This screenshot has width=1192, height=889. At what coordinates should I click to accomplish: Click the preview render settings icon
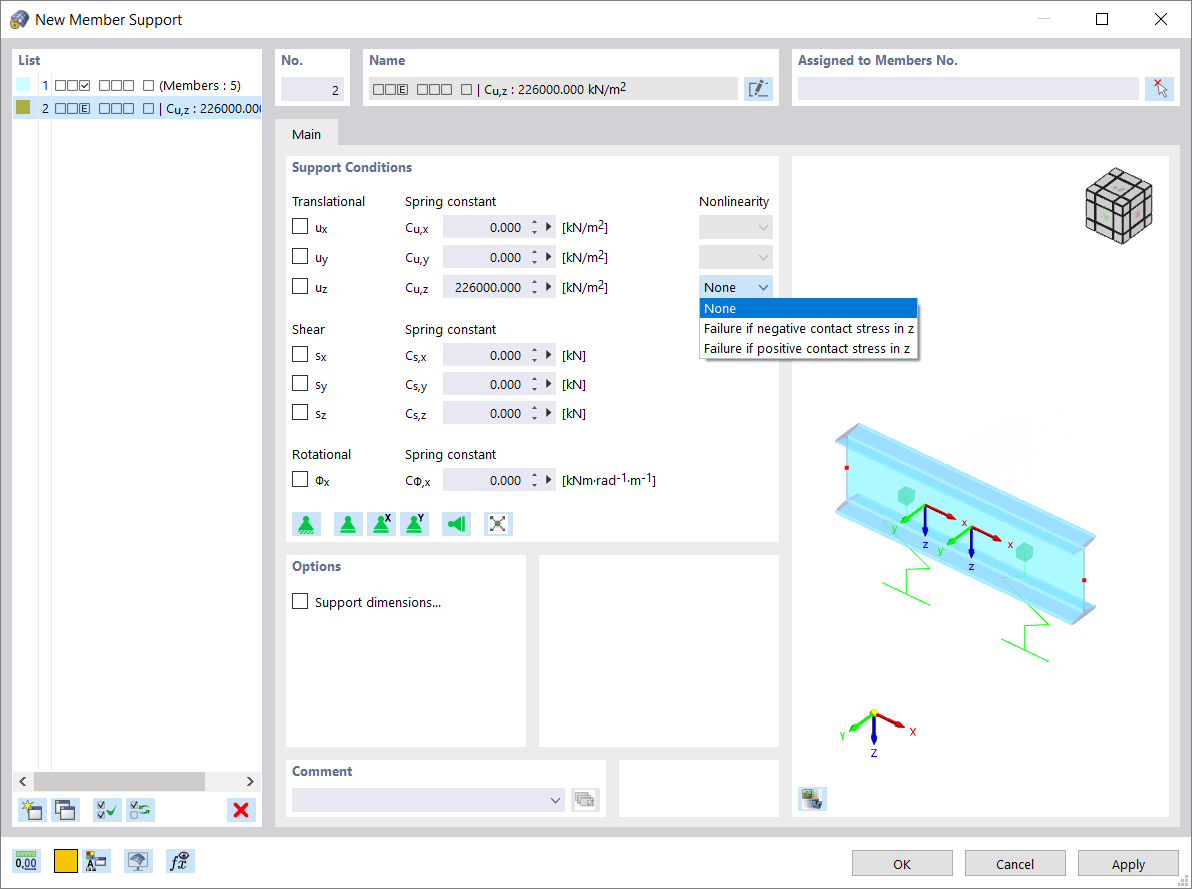pyautogui.click(x=812, y=799)
